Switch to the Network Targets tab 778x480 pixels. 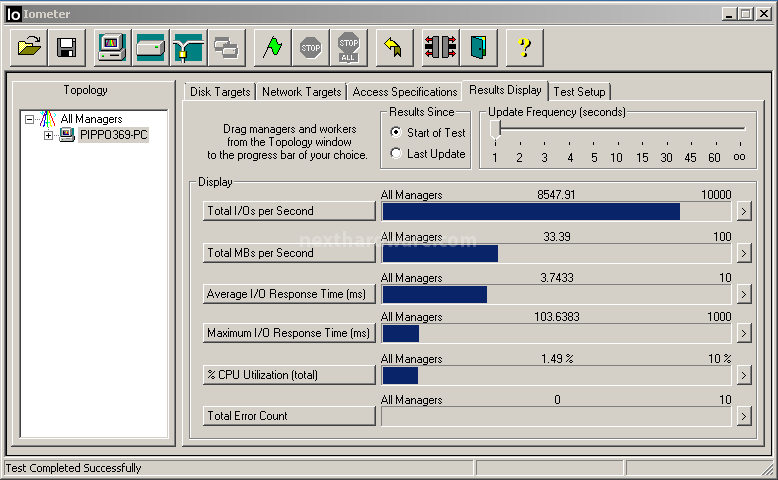pos(302,92)
